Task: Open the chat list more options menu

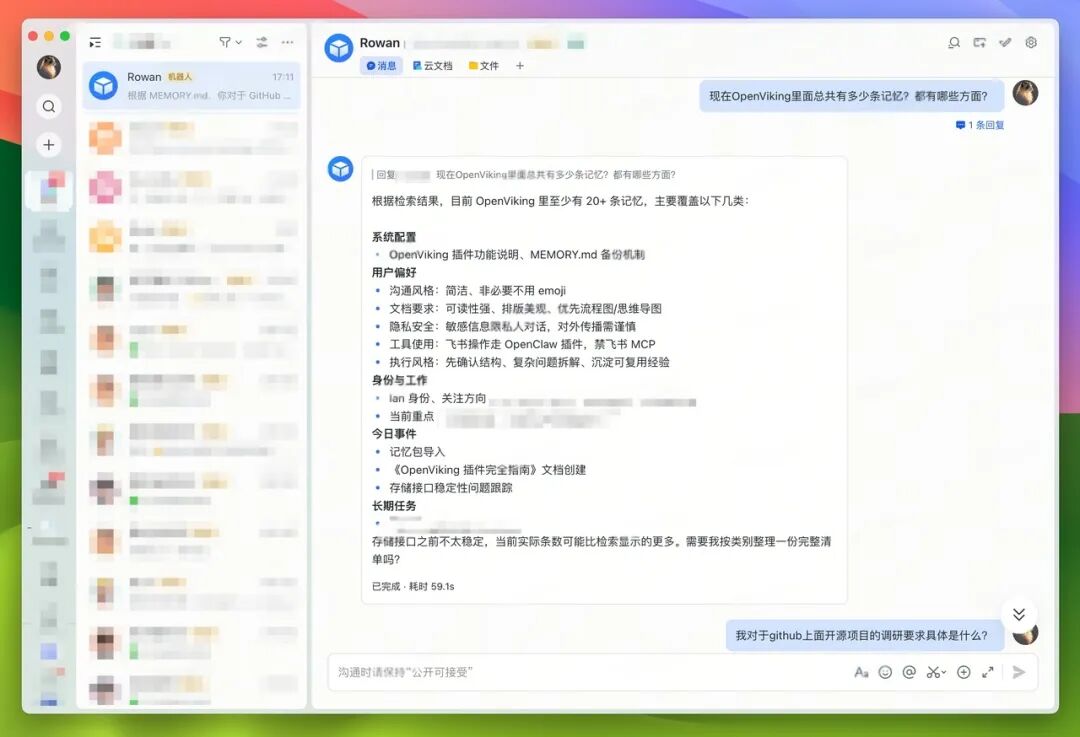Action: [287, 43]
